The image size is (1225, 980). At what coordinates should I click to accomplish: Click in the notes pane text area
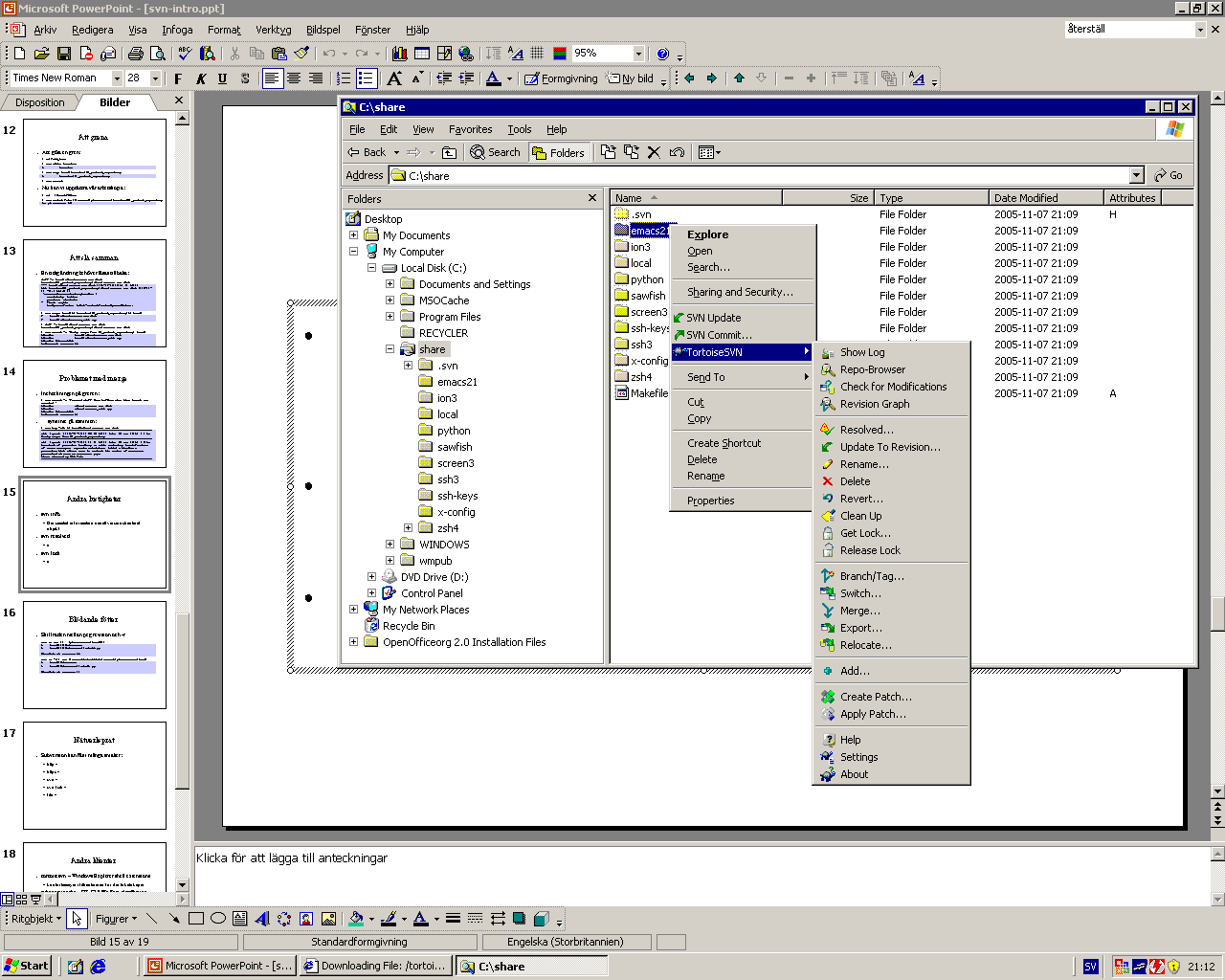702,876
